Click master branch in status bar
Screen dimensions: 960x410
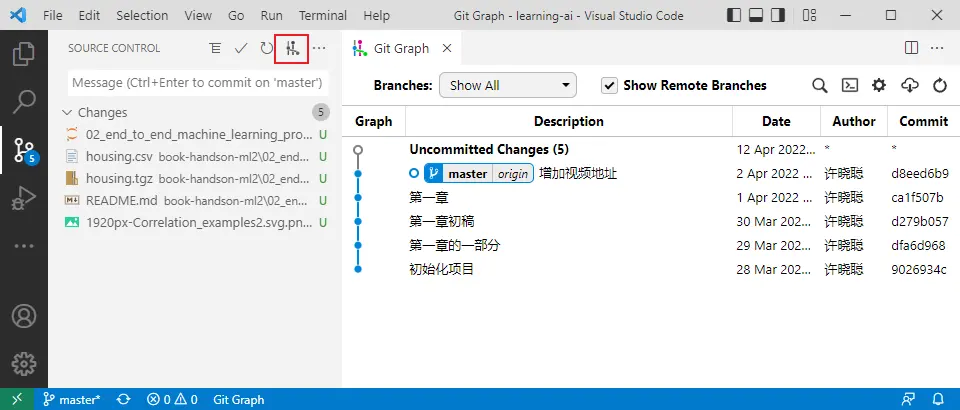click(72, 399)
